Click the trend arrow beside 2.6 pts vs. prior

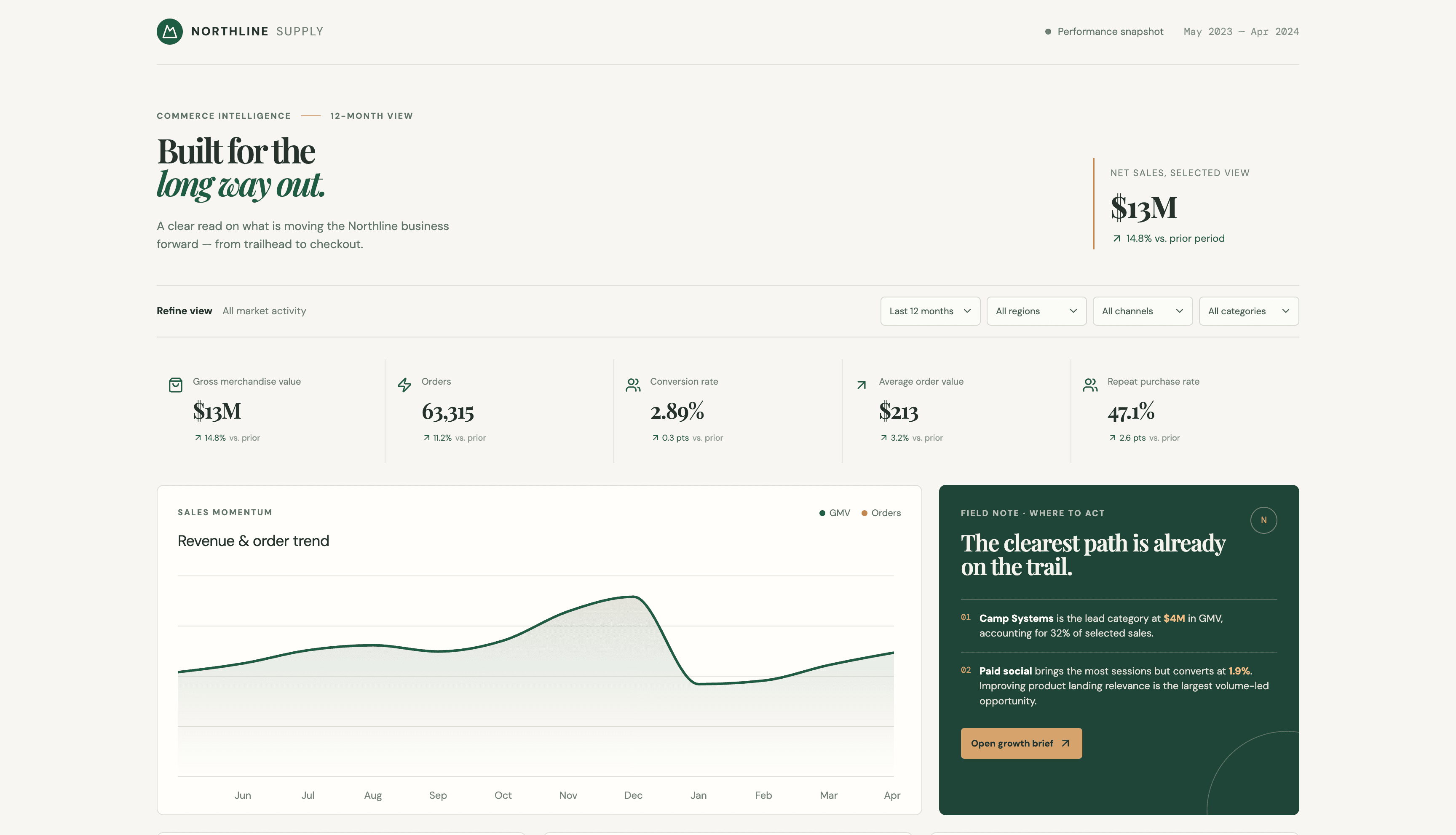[1113, 438]
